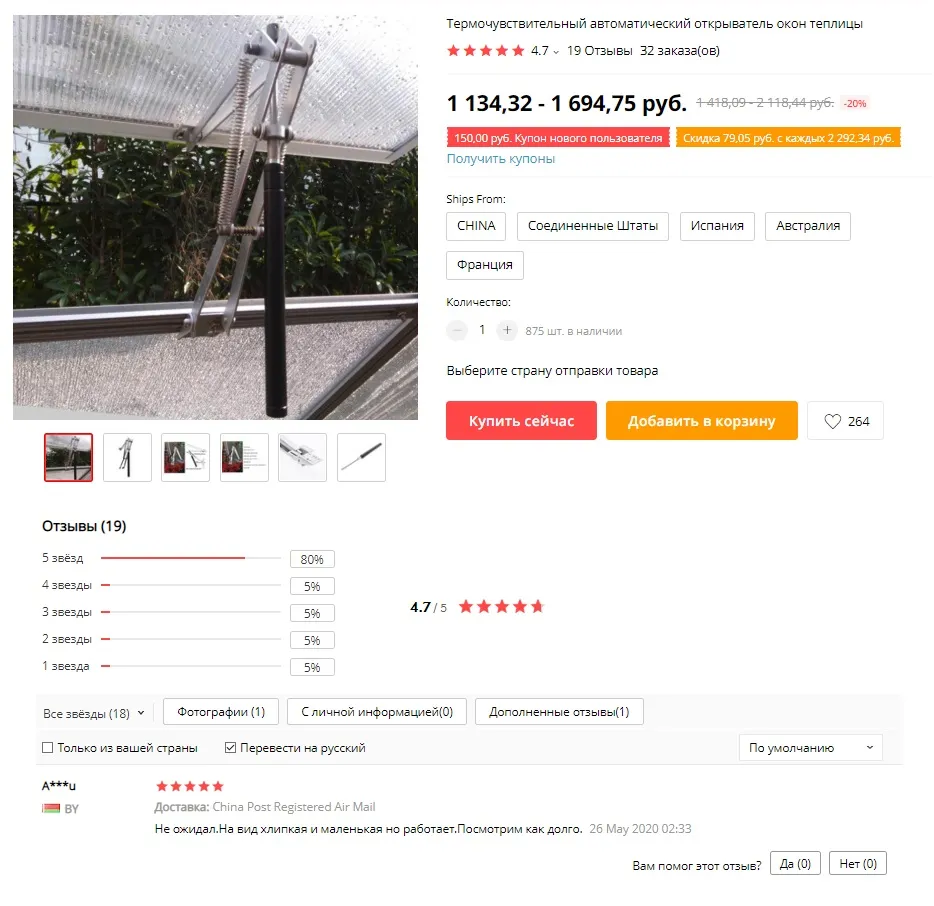Click the 'Получить купоны' link
Image resolution: width=934 pixels, height=906 pixels.
501,158
